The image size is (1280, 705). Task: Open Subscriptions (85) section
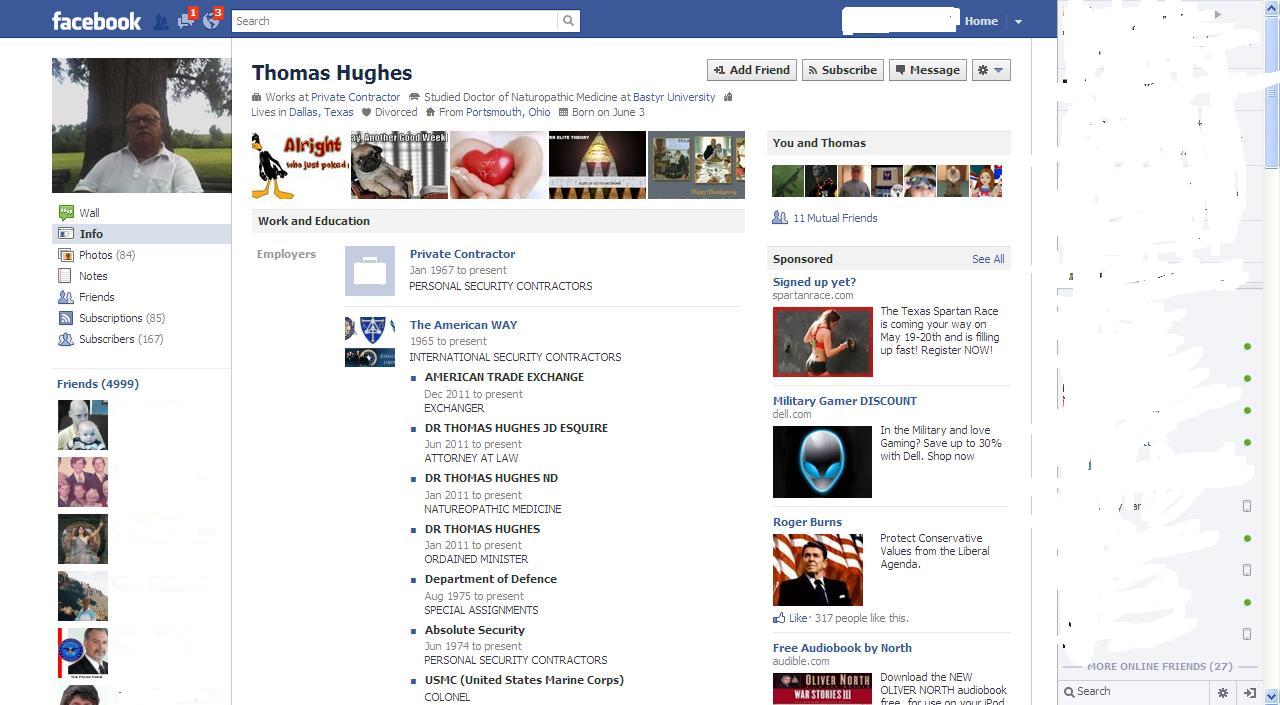122,318
